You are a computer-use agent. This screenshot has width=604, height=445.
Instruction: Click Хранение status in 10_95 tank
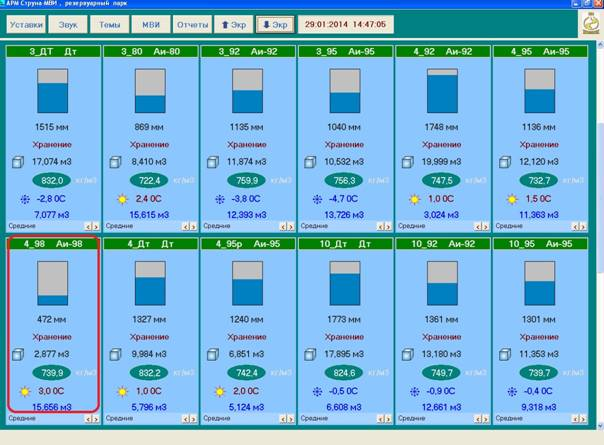[539, 337]
